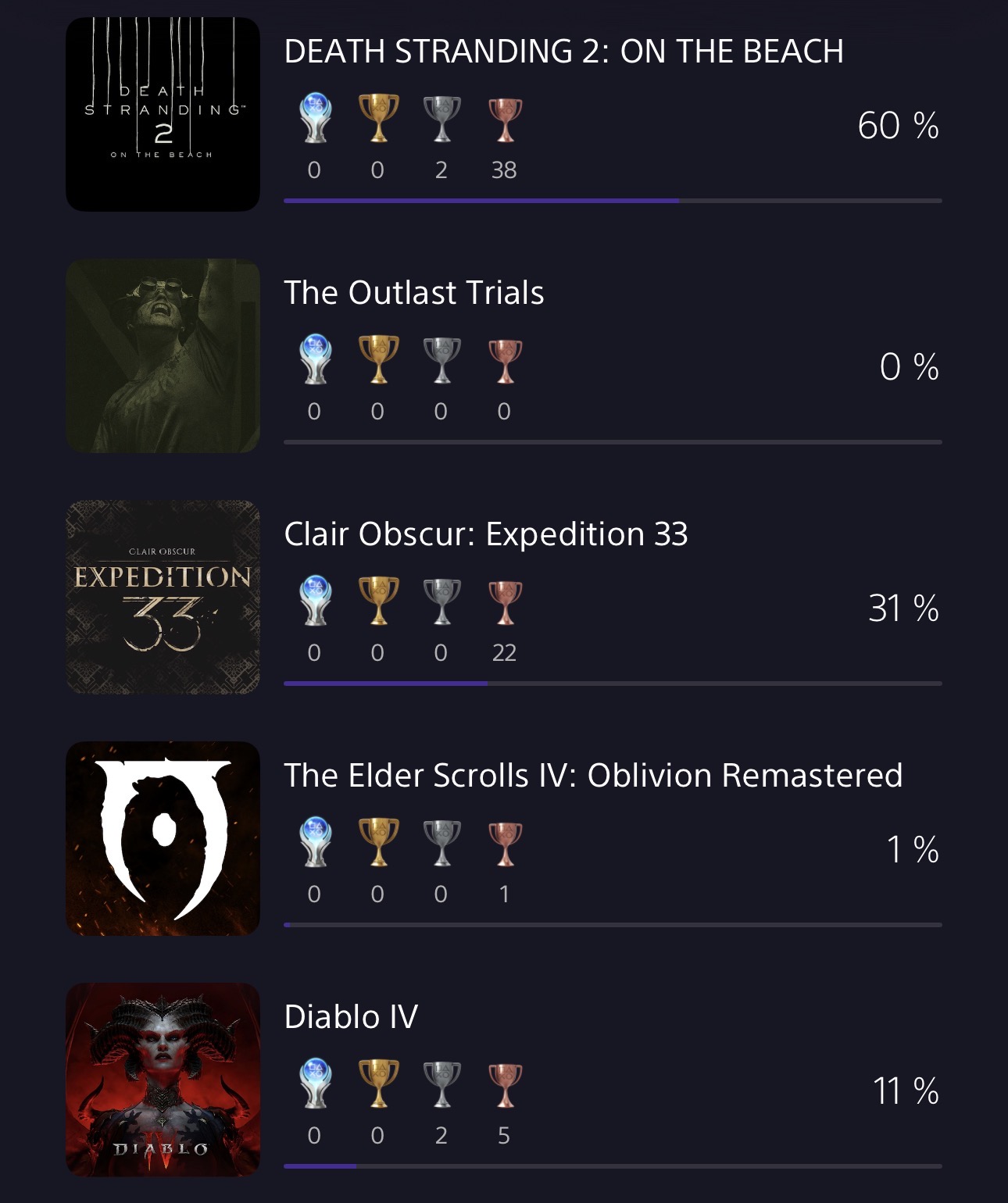Click the silver trophy icon for Diablo IV
The height and width of the screenshot is (1203, 1008).
click(441, 1084)
